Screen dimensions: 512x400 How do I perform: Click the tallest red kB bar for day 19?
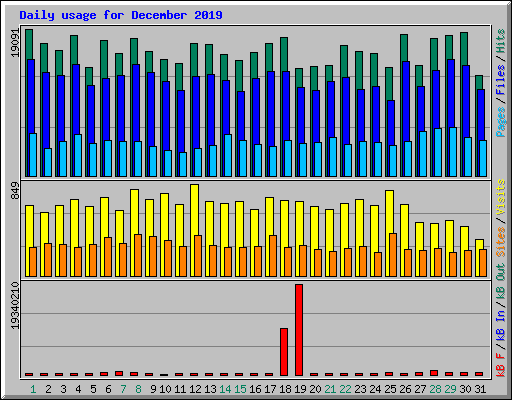299,330
